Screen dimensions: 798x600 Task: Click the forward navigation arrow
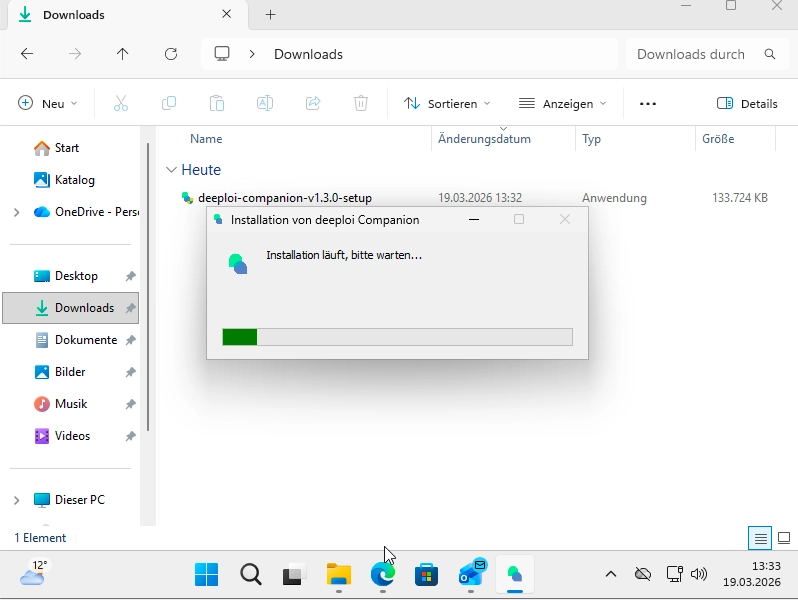click(x=75, y=54)
